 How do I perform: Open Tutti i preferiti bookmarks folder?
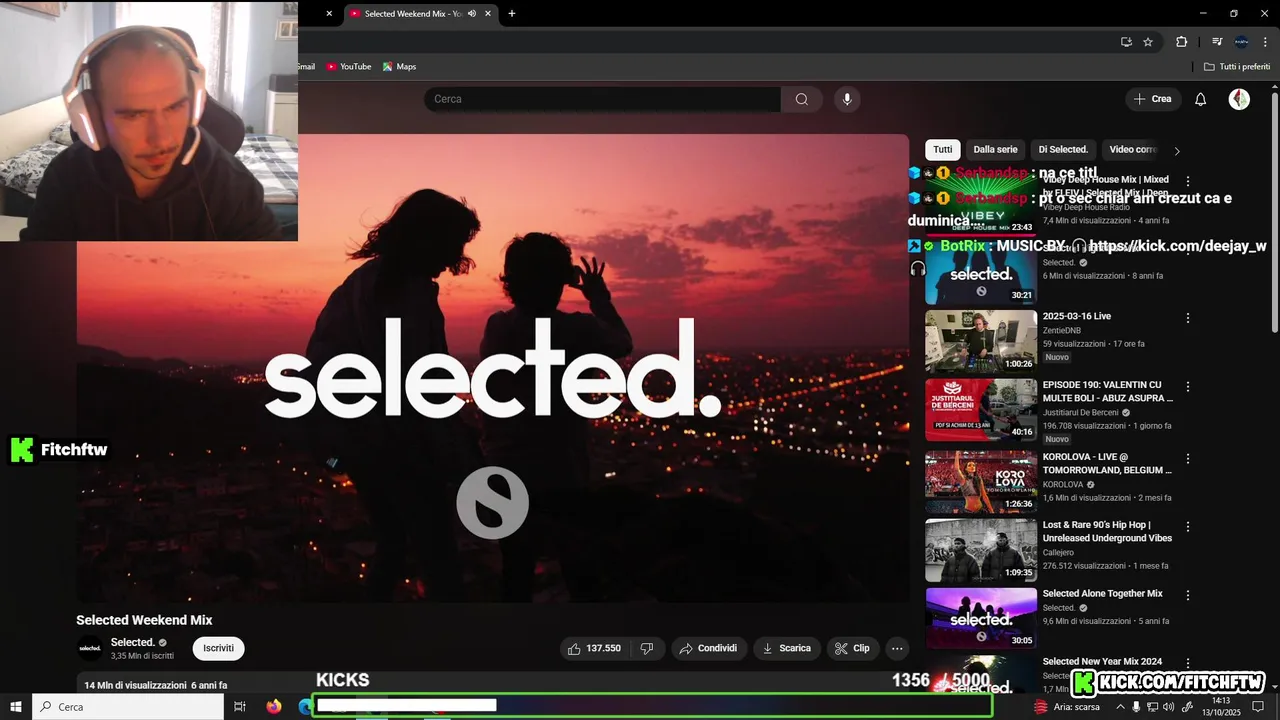click(1237, 67)
